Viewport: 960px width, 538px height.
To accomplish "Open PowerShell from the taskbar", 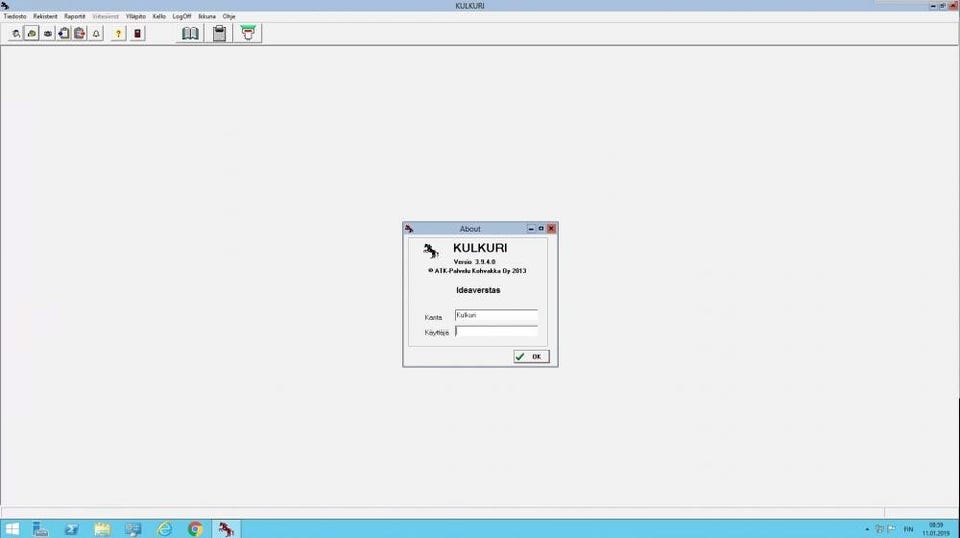I will 72,529.
